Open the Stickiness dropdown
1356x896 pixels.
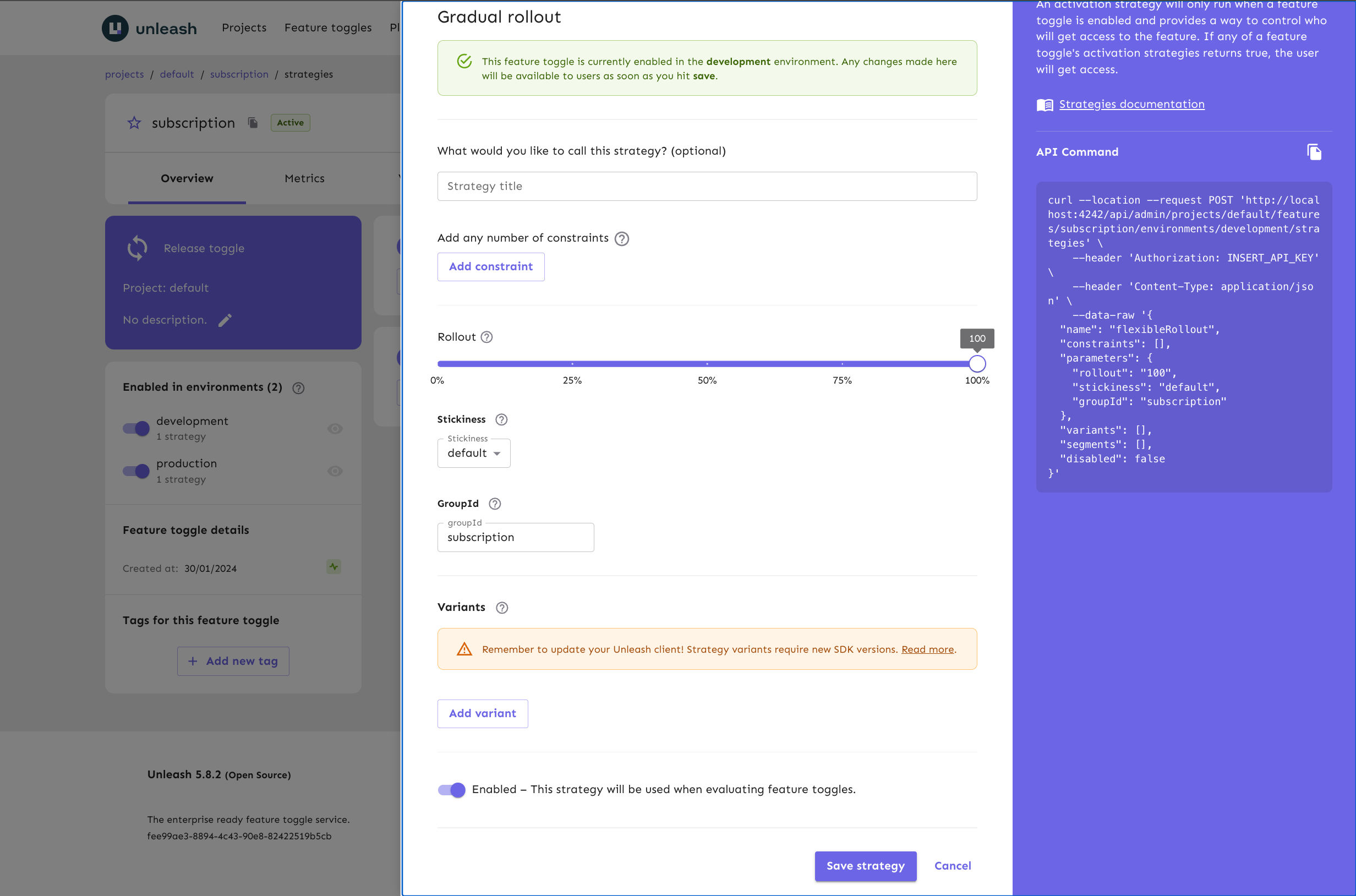[x=473, y=453]
